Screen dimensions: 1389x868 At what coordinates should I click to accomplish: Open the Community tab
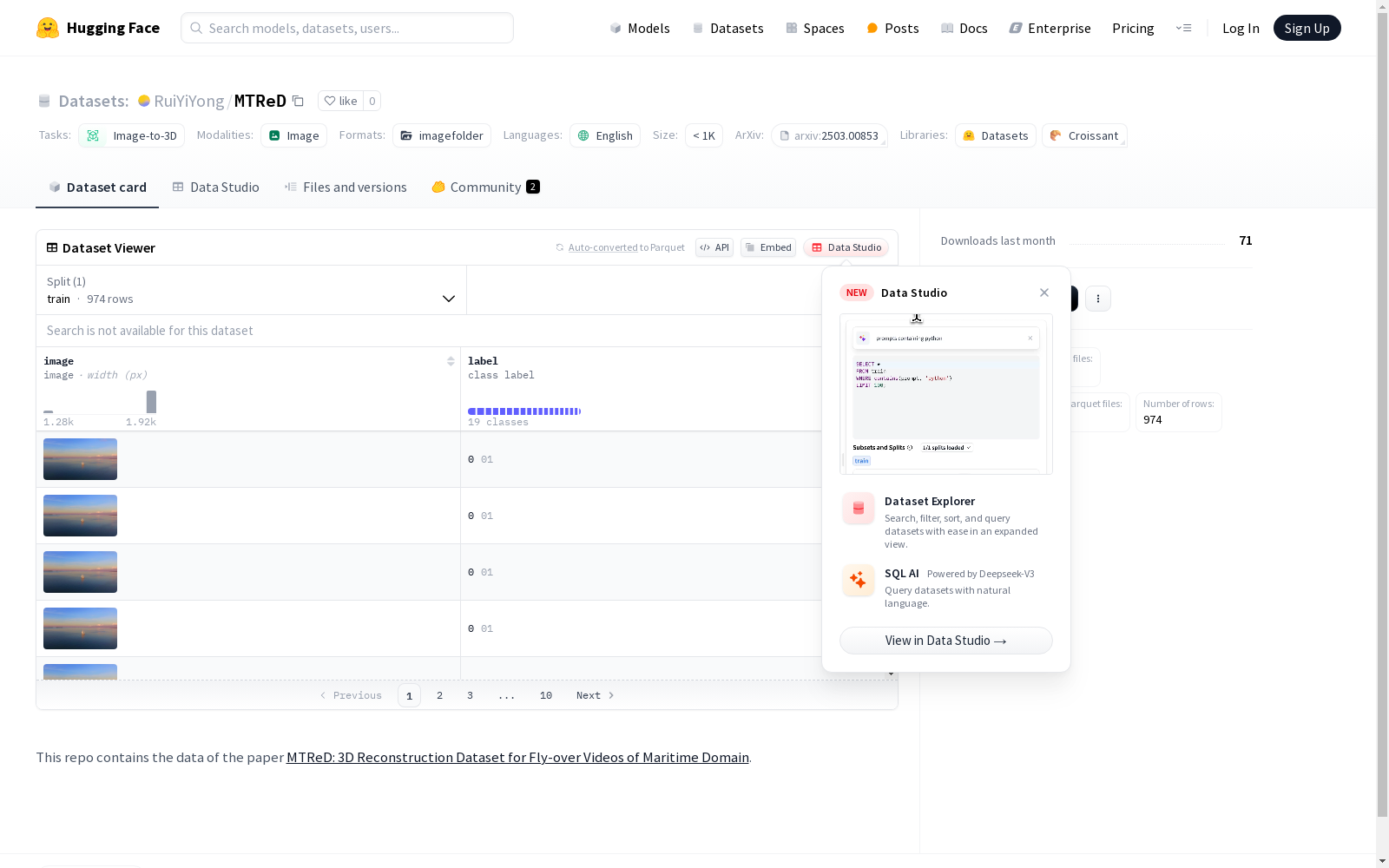tap(486, 187)
